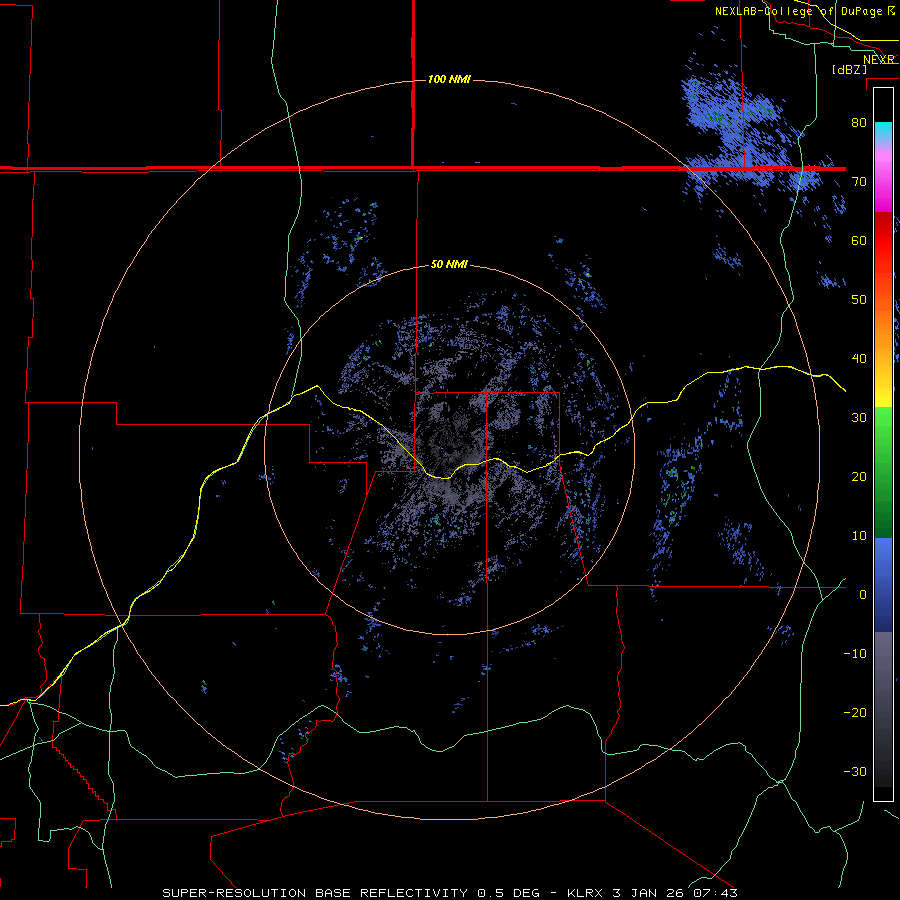This screenshot has height=900, width=900.
Task: Click the reflectivity color scale bar
Action: coord(883,444)
